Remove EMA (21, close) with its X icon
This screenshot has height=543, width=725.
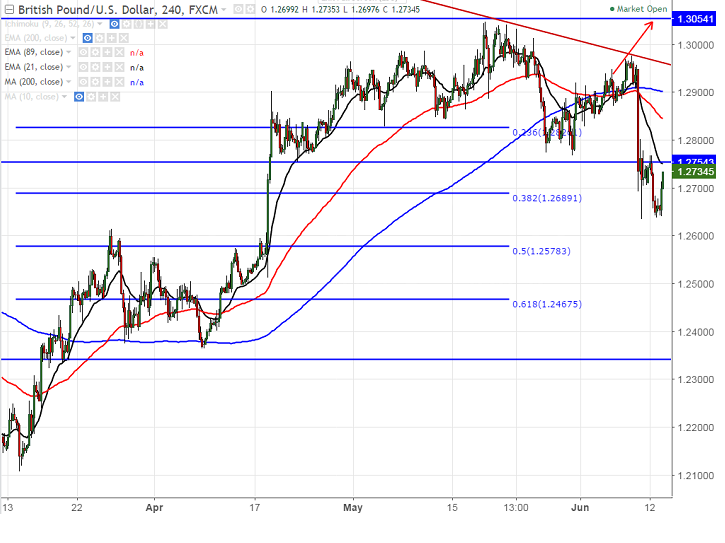pyautogui.click(x=119, y=68)
